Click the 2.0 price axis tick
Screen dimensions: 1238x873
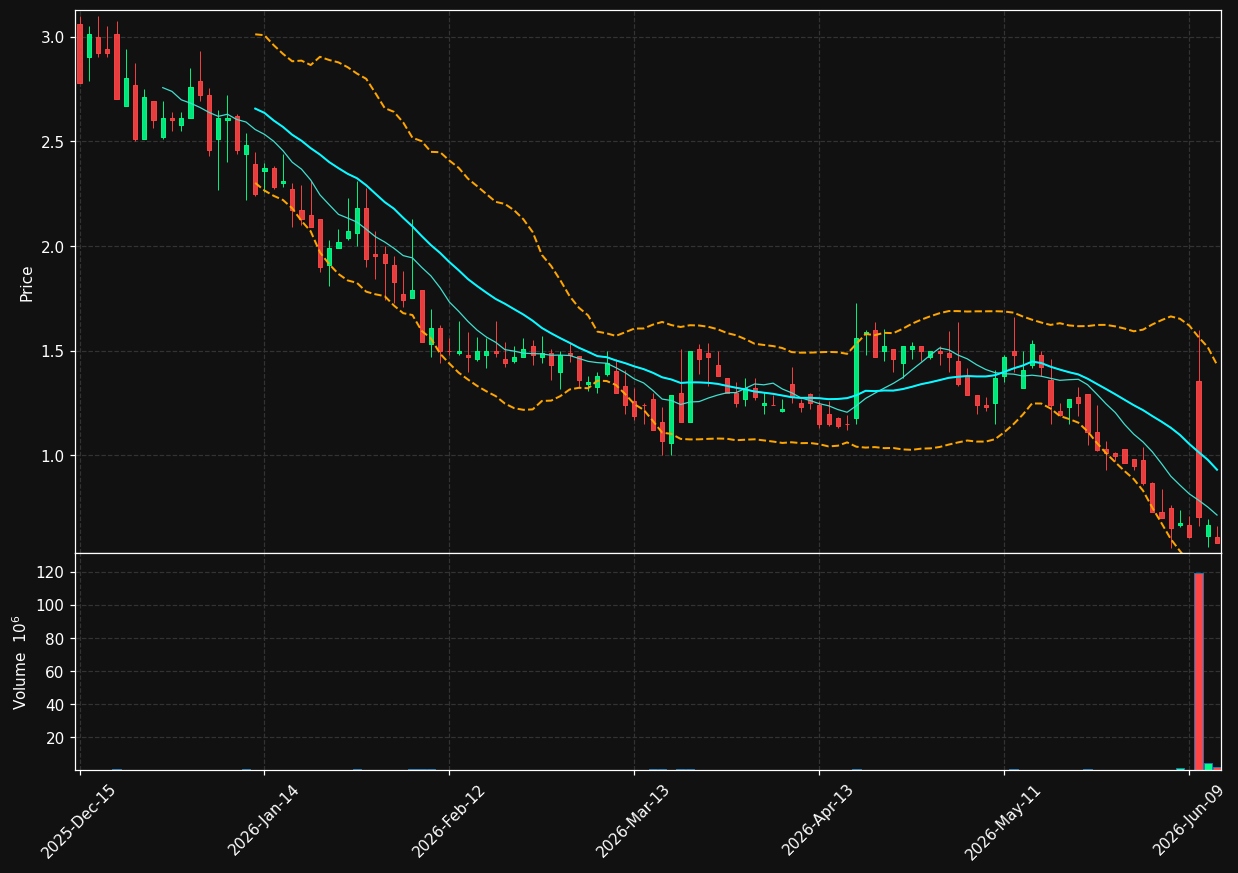point(54,246)
